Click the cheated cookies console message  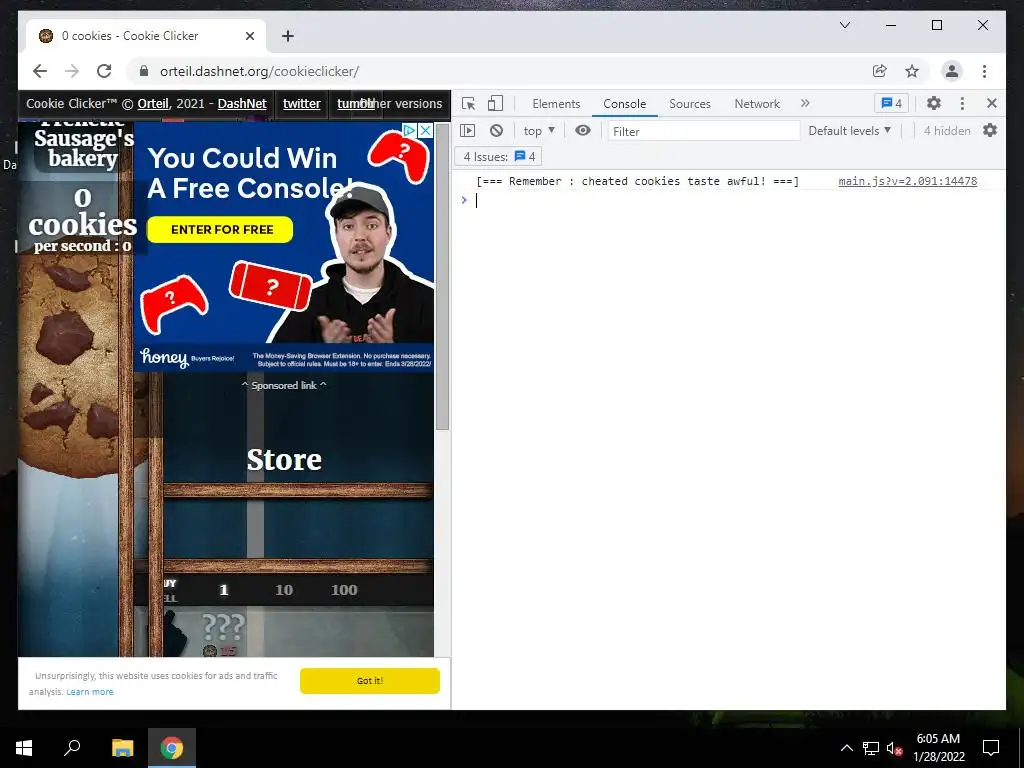(x=637, y=181)
